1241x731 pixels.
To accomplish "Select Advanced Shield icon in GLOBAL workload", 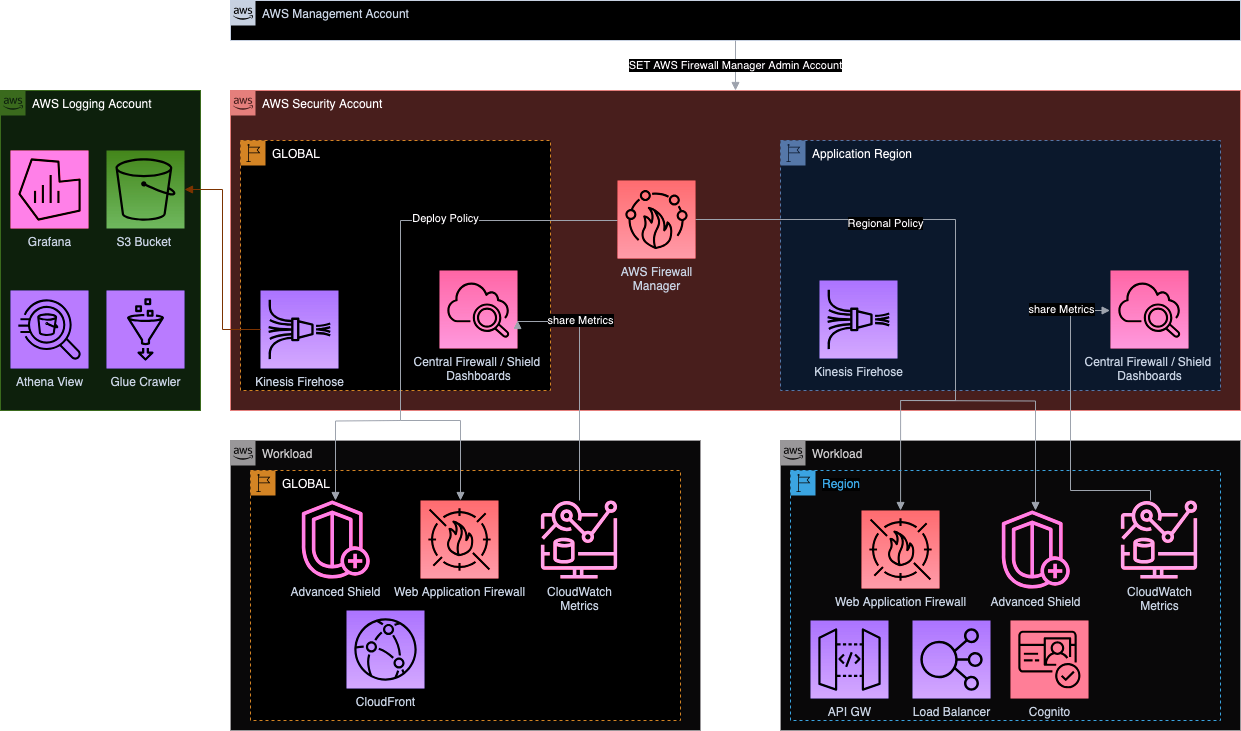I will (x=335, y=540).
